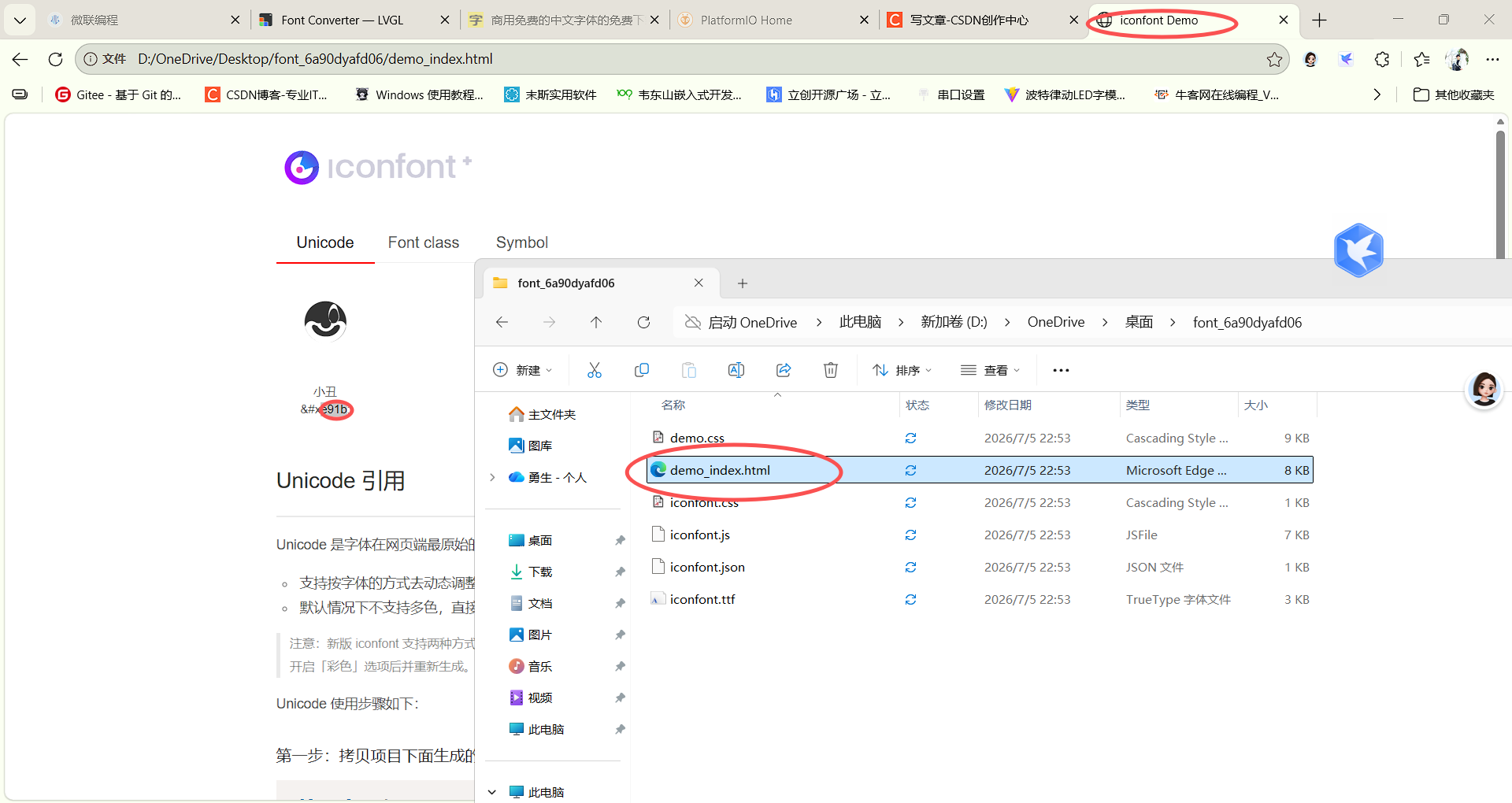Open the 查看 view dropdown
The height and width of the screenshot is (803, 1512).
[x=991, y=370]
